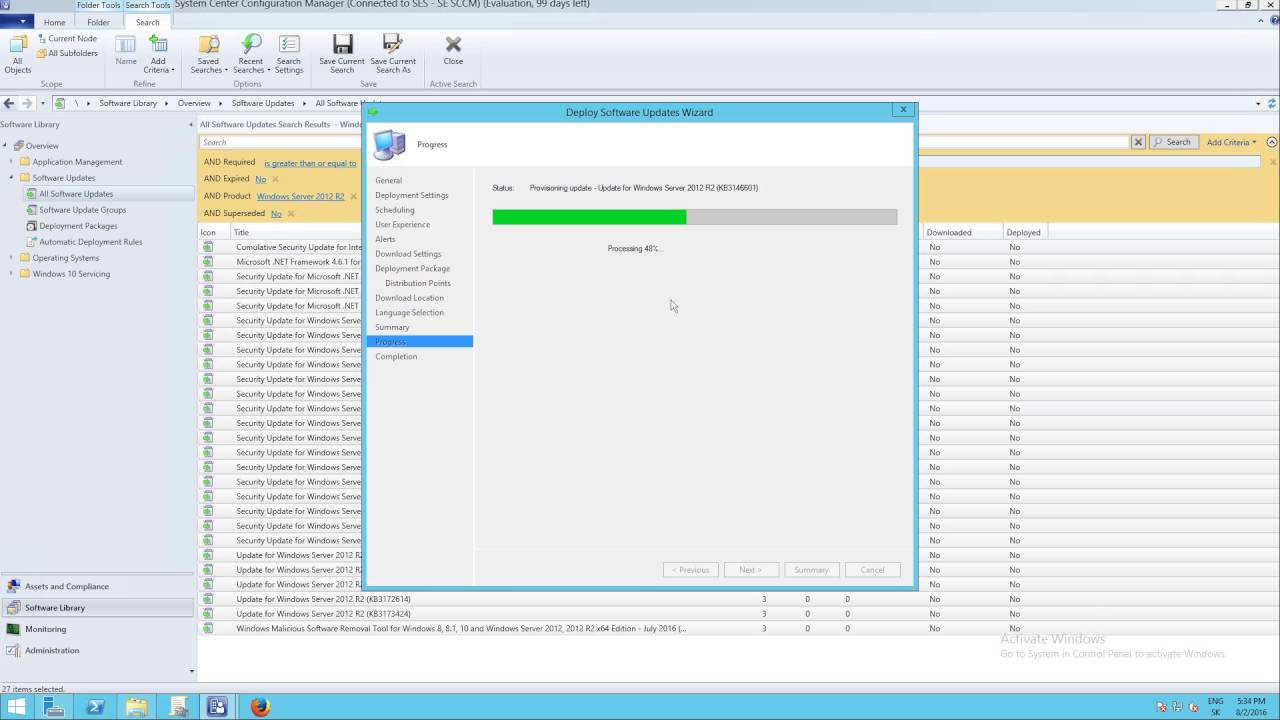Open Add Criteria in the ribbon
The height and width of the screenshot is (720, 1280).
pos(158,54)
